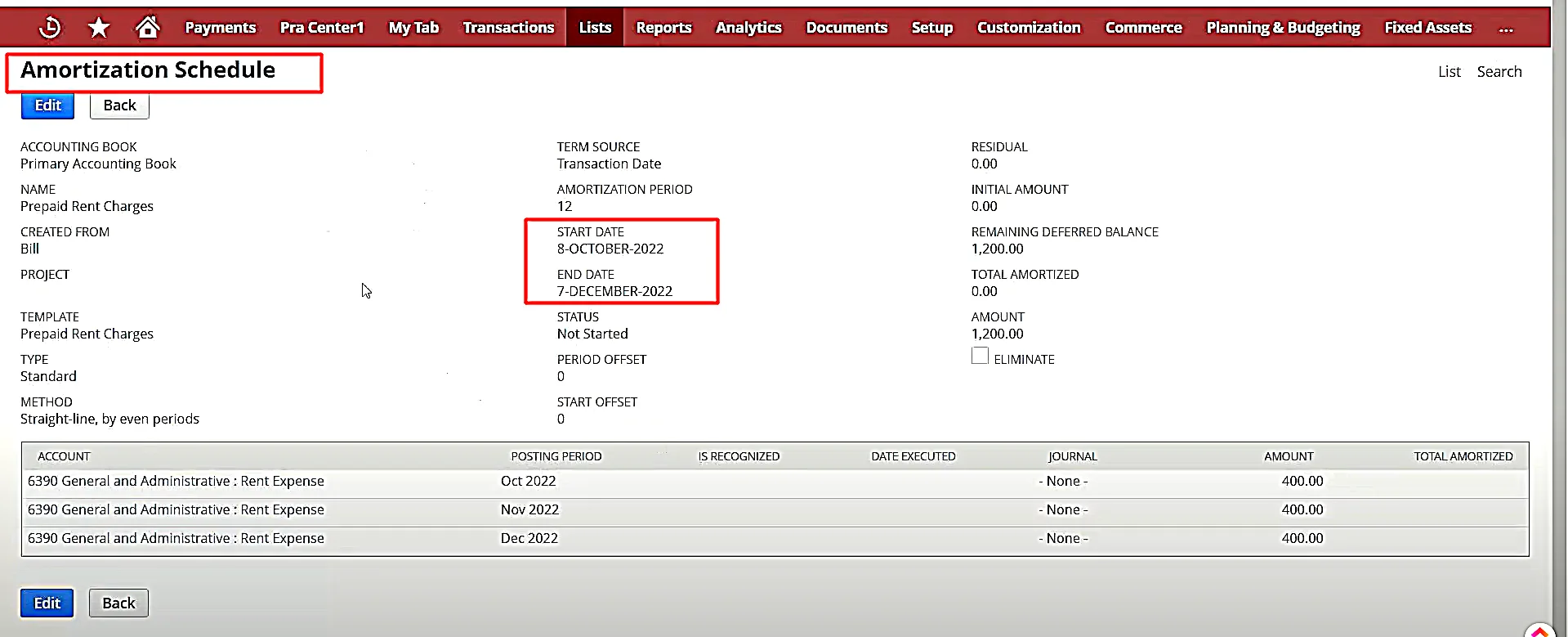
Task: Click the bottom Back button
Action: click(118, 603)
